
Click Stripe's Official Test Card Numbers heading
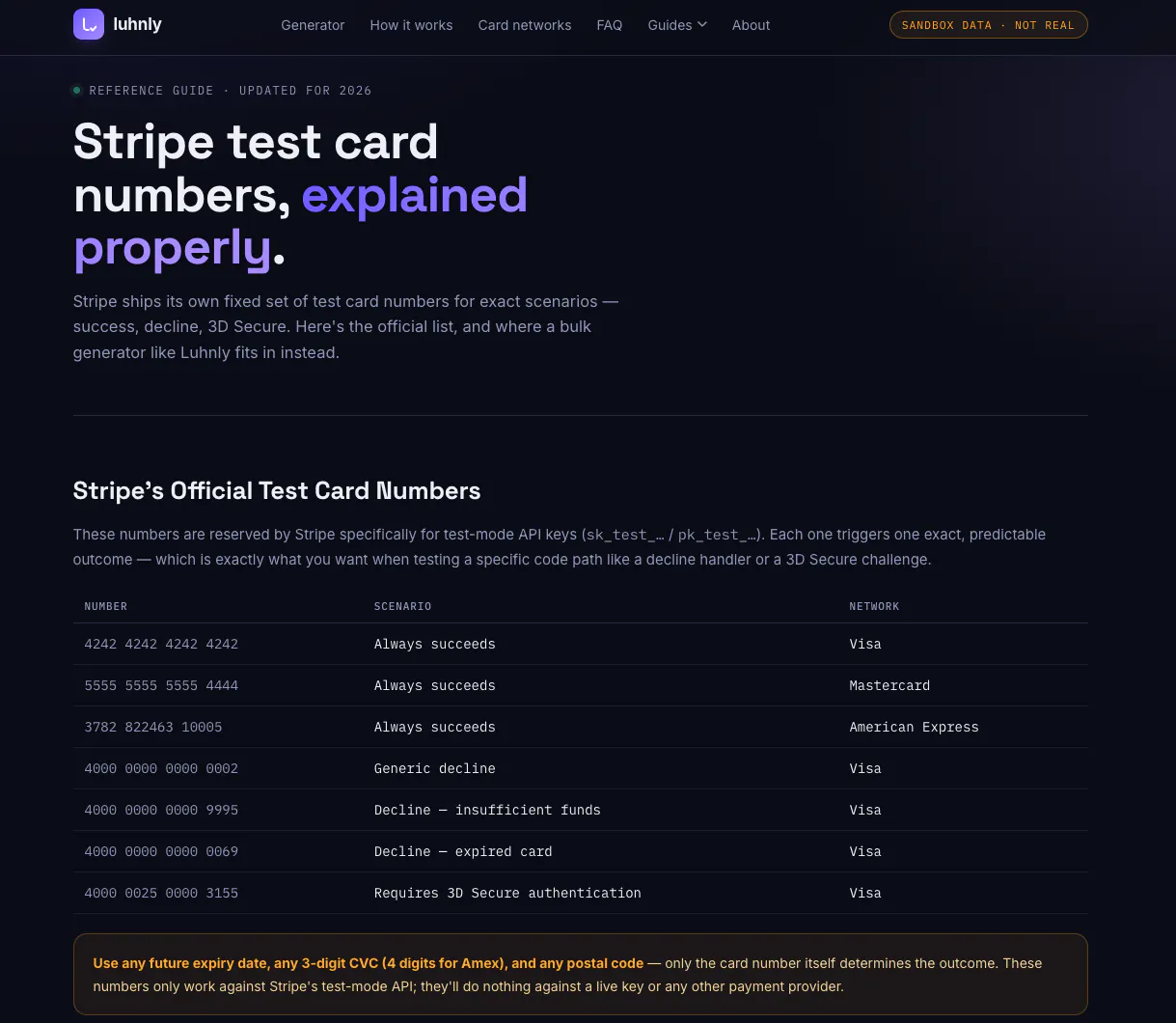pyautogui.click(x=277, y=490)
